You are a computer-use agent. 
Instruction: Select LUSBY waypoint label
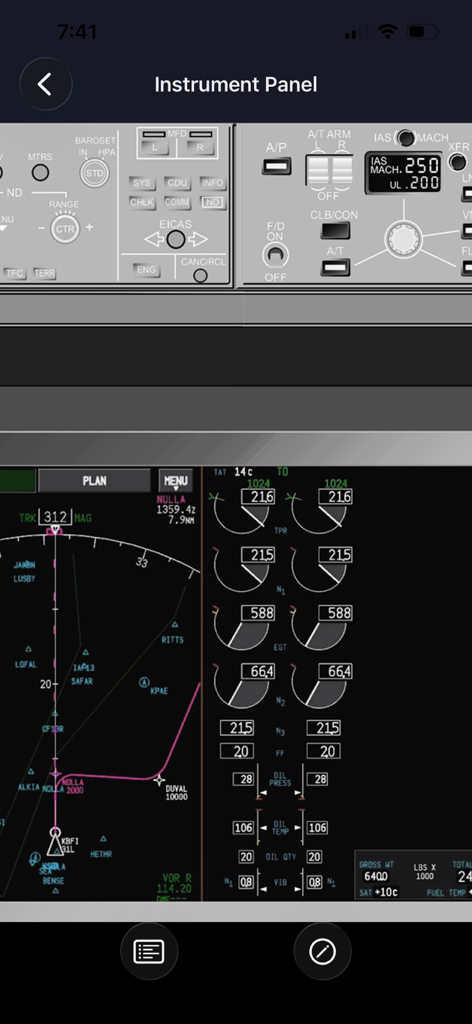[25, 579]
